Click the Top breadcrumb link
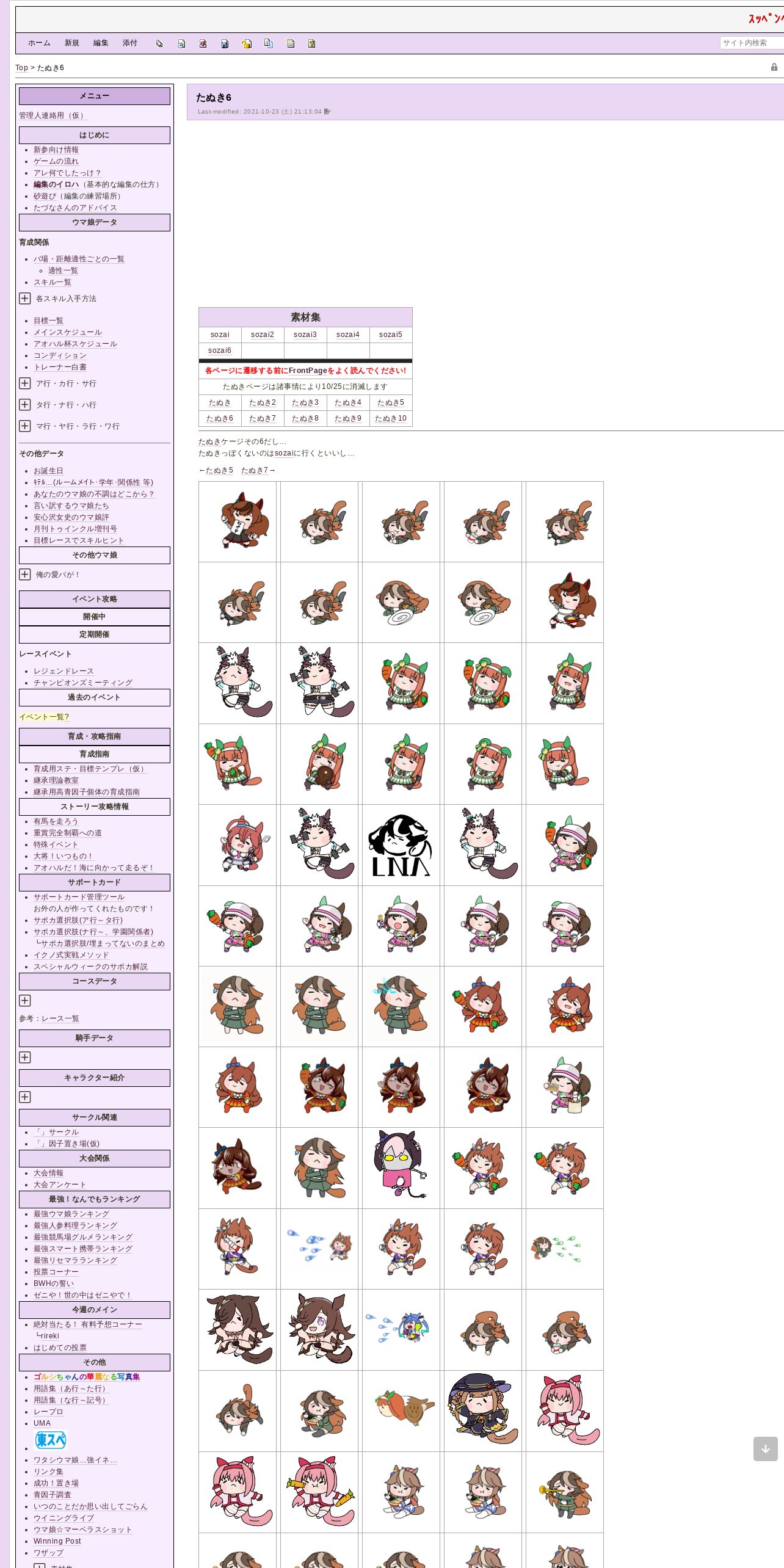 tap(21, 68)
